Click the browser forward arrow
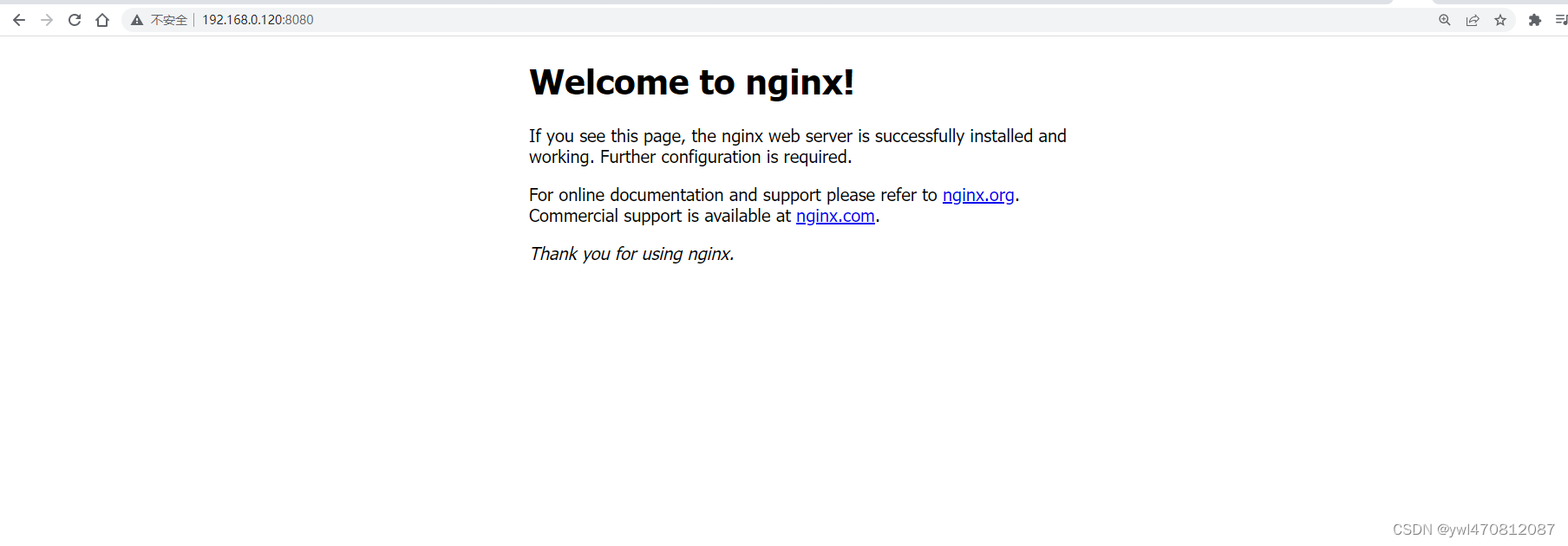1568x546 pixels. 47,20
